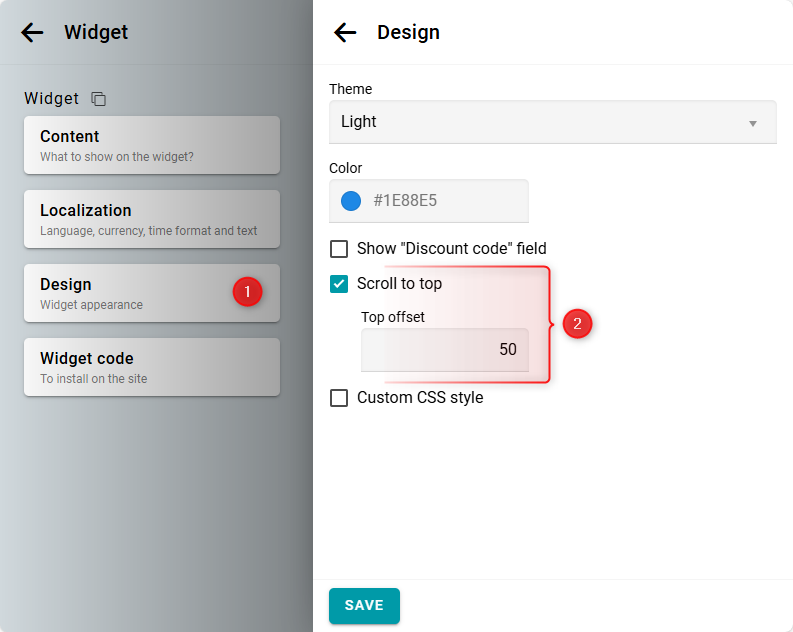
Task: Click the back arrow beside Design title
Action: [345, 32]
